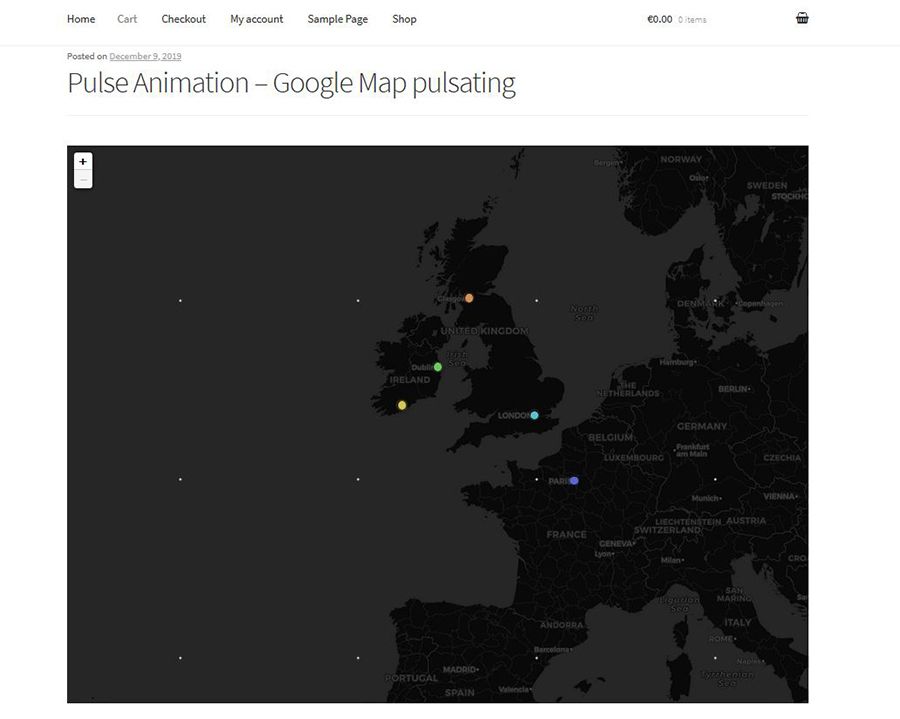900x719 pixels.
Task: Click the ANDORRA map label
Action: 561,625
